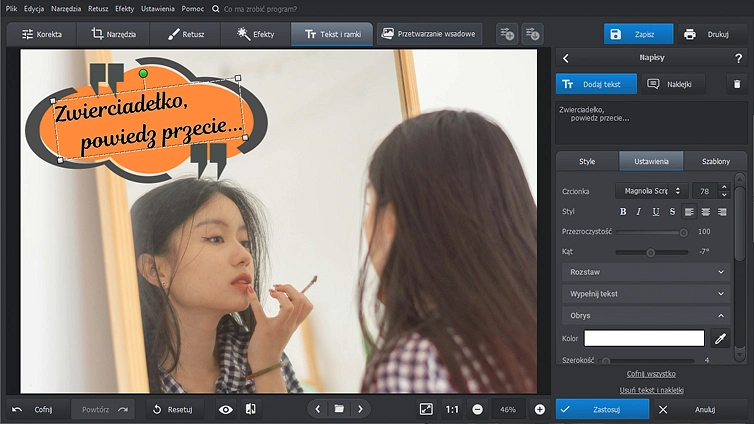Click the fit-to-screen icon in bottom bar
Screen dimensions: 754x424
426,409
